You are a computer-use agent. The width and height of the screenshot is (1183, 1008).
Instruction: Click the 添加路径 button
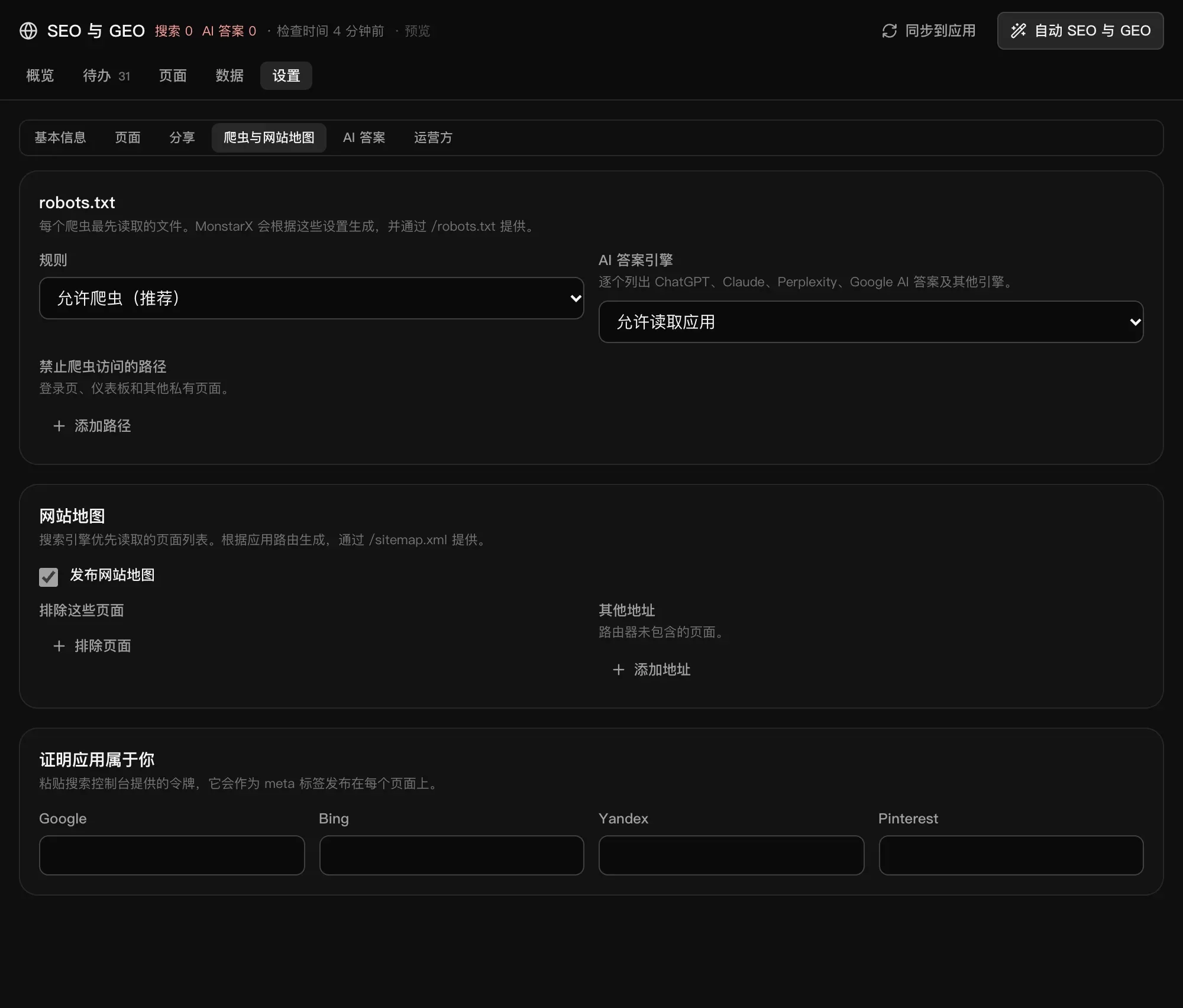pyautogui.click(x=92, y=426)
